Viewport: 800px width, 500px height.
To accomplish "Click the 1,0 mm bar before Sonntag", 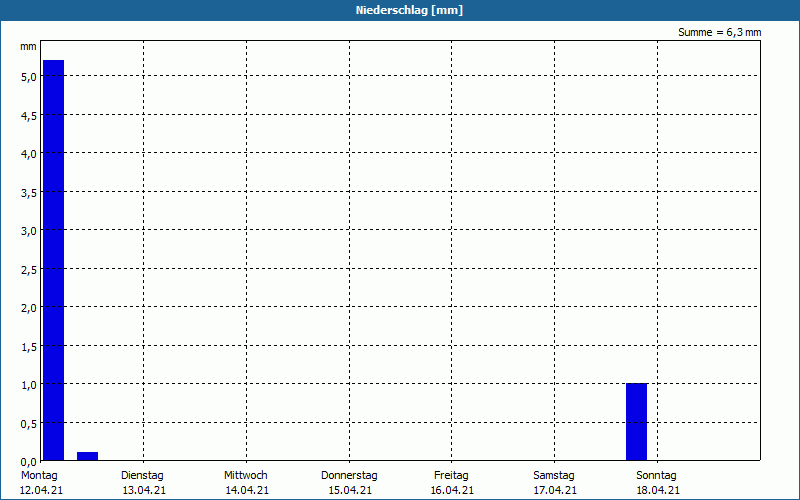I will tap(636, 422).
